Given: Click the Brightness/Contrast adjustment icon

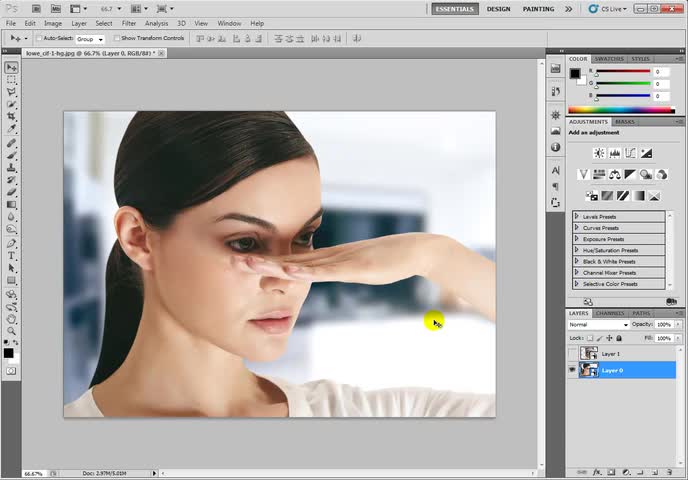Looking at the screenshot, I should (598, 153).
